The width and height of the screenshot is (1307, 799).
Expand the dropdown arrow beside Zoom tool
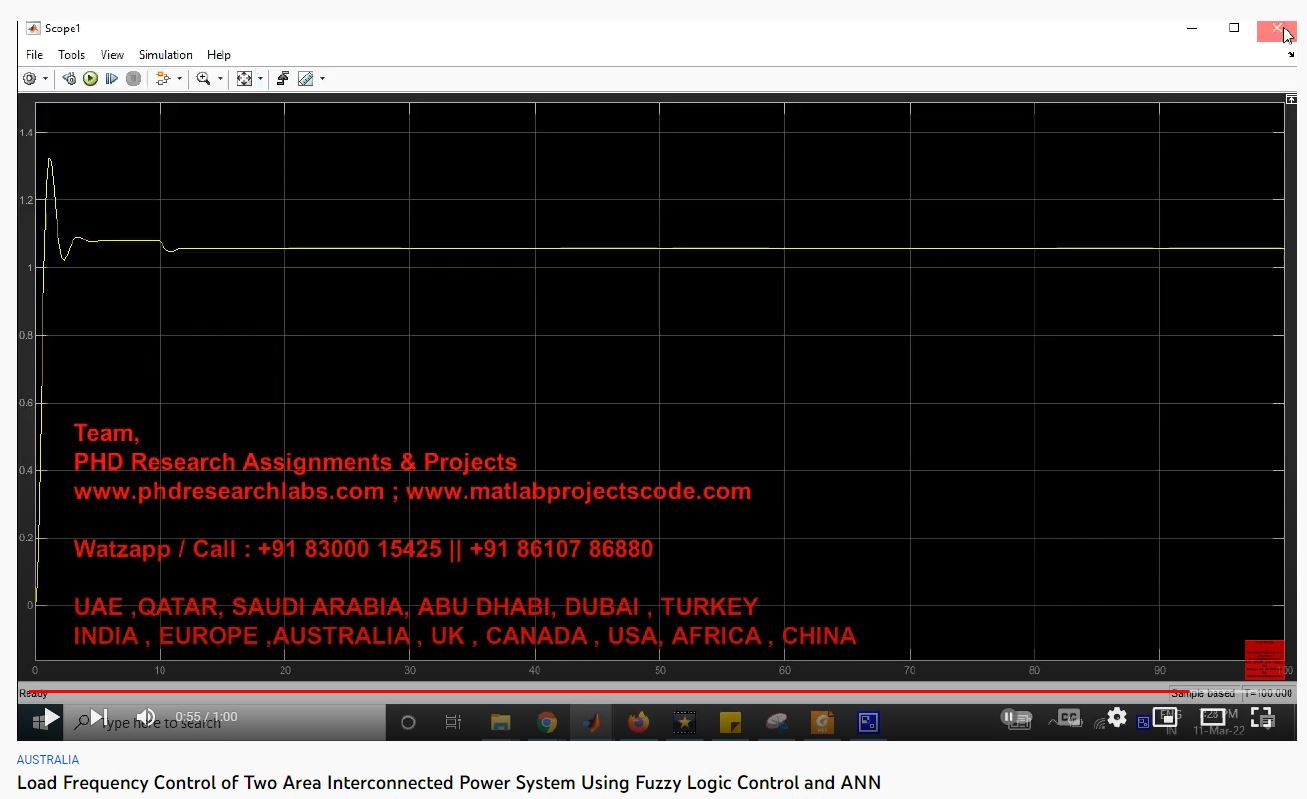point(221,79)
